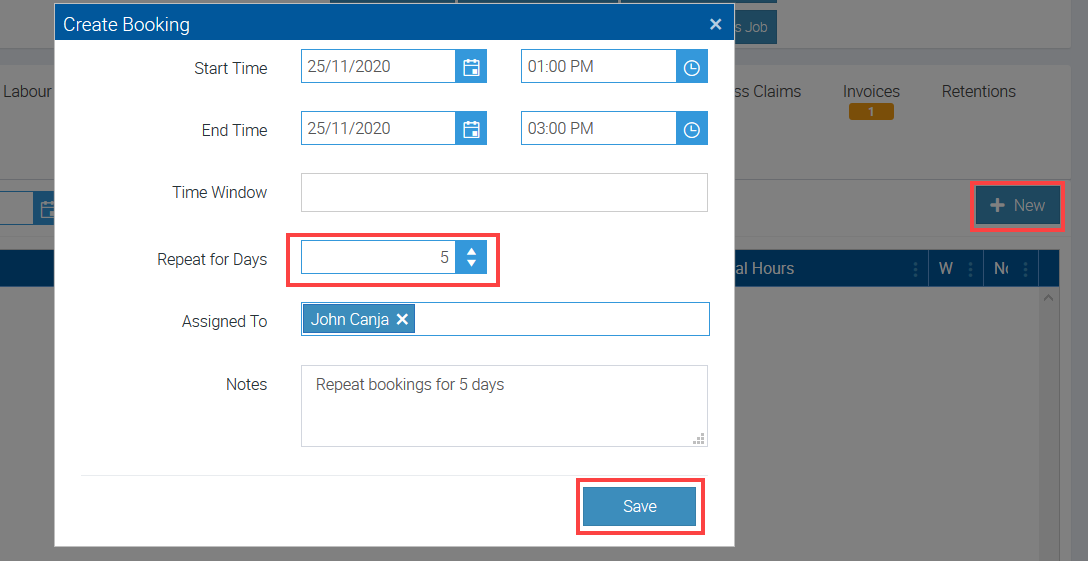Close the Create Booking dialog
The height and width of the screenshot is (561, 1089).
[x=715, y=24]
